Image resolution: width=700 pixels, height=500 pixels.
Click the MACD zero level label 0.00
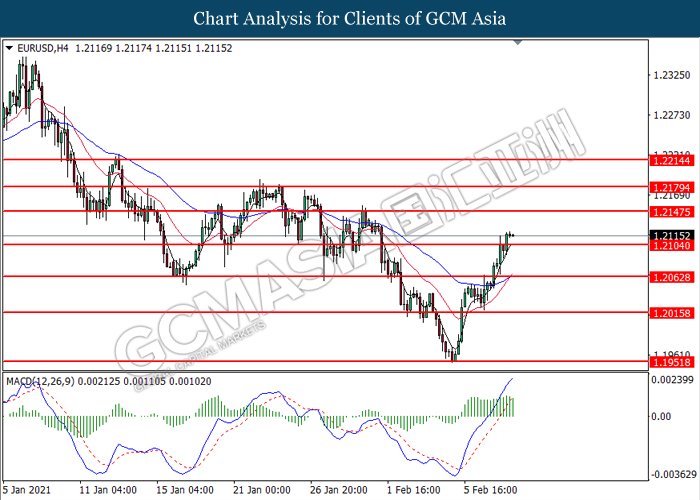(x=661, y=417)
